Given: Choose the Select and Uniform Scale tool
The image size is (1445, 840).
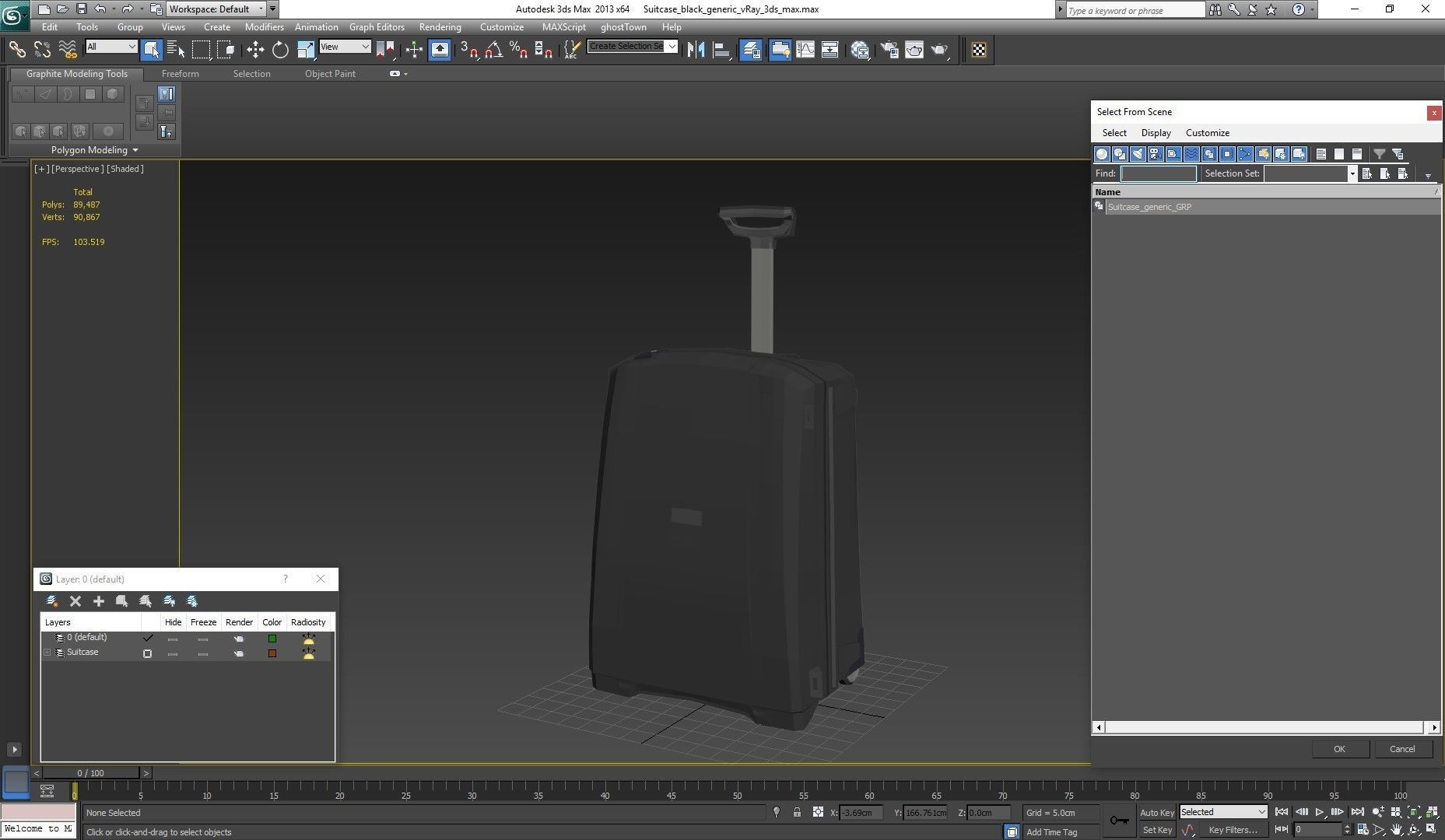Looking at the screenshot, I should [x=306, y=50].
